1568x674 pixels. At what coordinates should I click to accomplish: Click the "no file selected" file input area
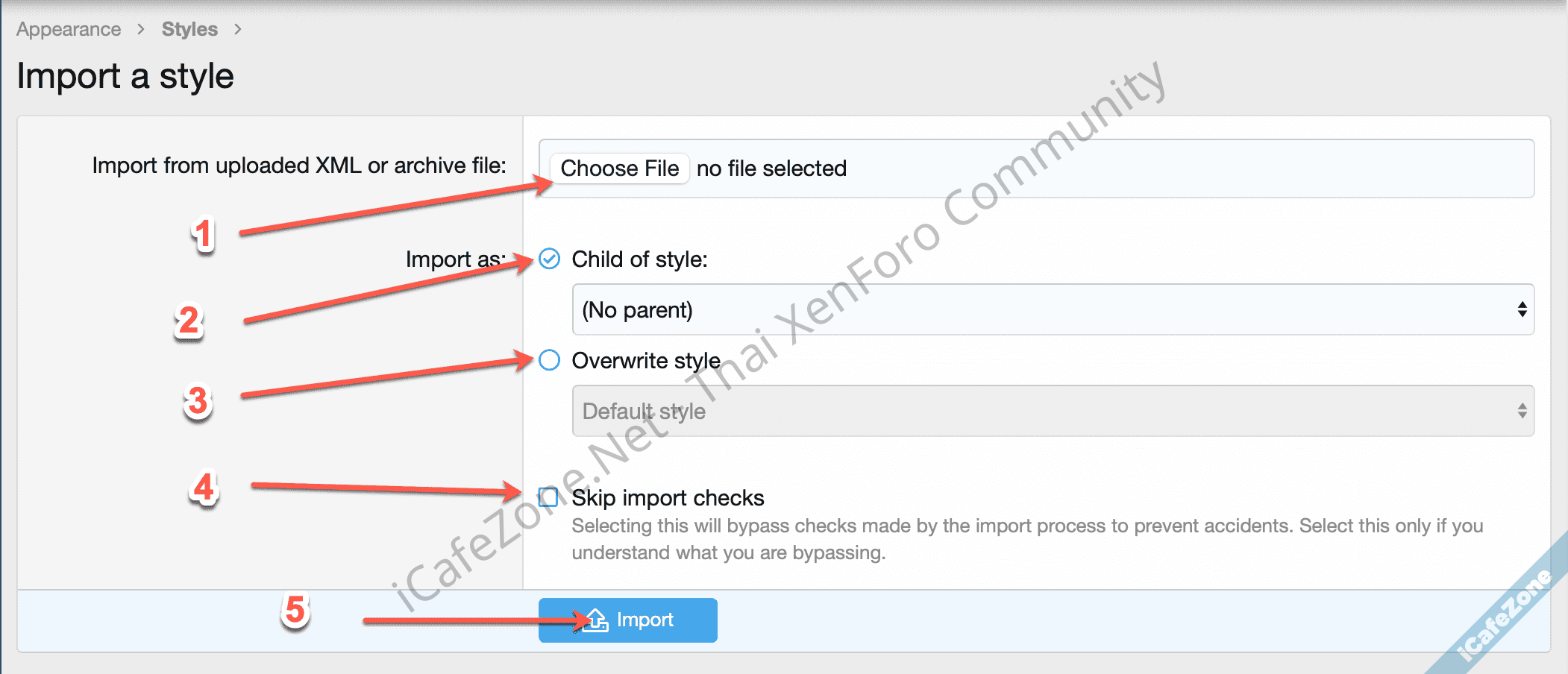pyautogui.click(x=771, y=168)
